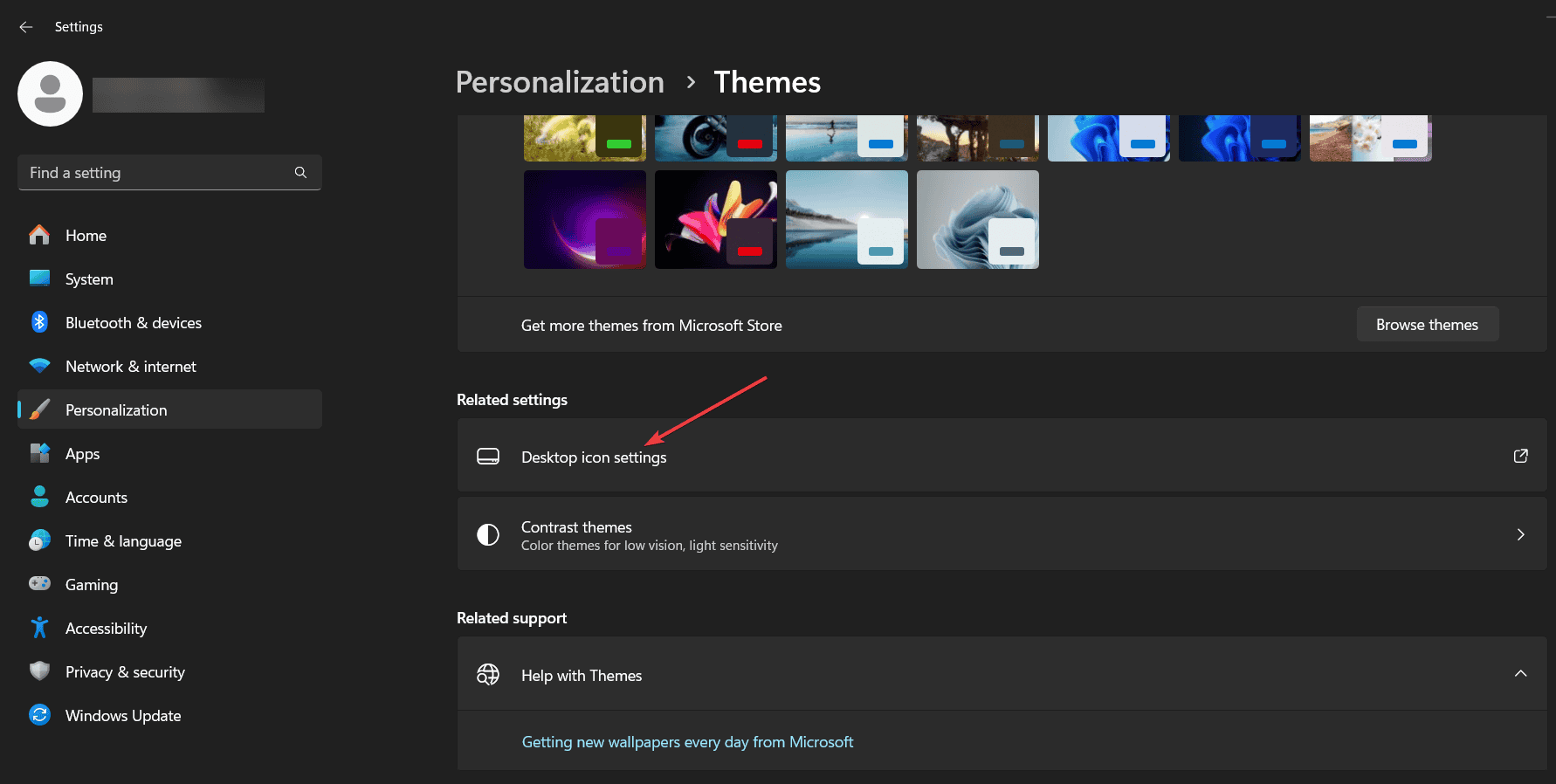The image size is (1556, 784).
Task: Select the theme with green accent swatch
Action: point(585,138)
